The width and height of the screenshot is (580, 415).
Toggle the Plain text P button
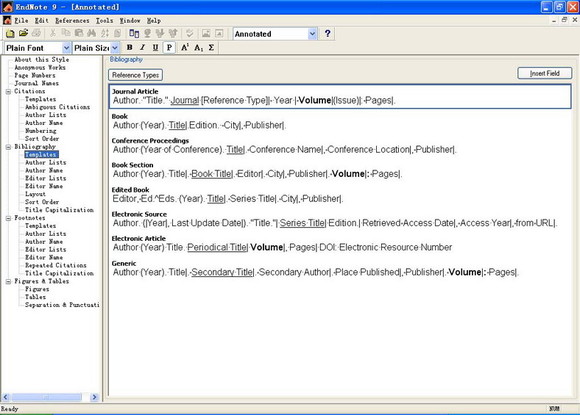[x=169, y=47]
